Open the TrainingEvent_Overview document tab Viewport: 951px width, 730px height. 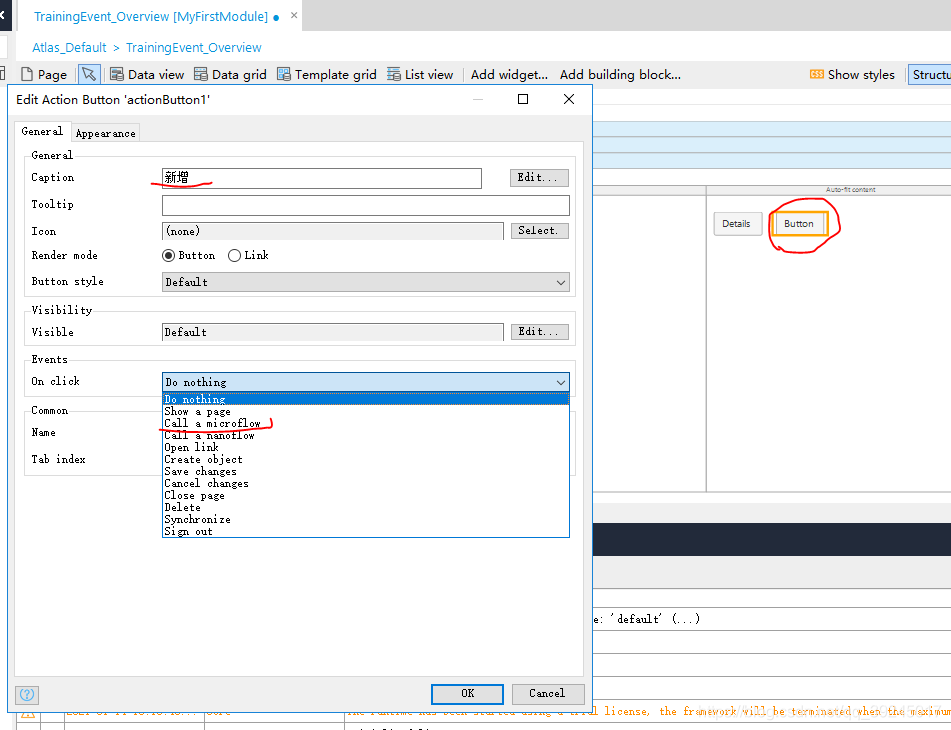click(150, 17)
